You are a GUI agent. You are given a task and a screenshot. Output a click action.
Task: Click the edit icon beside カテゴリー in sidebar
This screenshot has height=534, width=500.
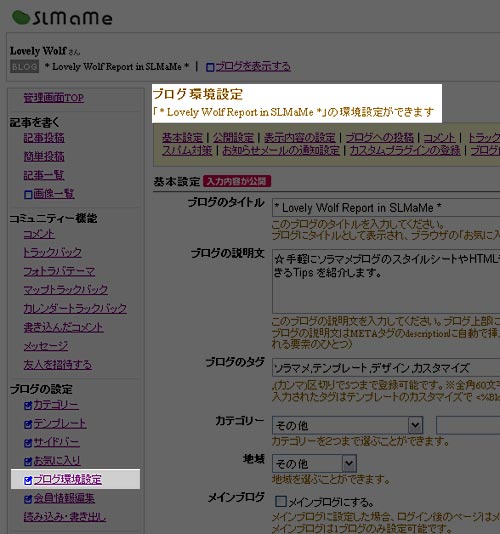click(x=28, y=405)
